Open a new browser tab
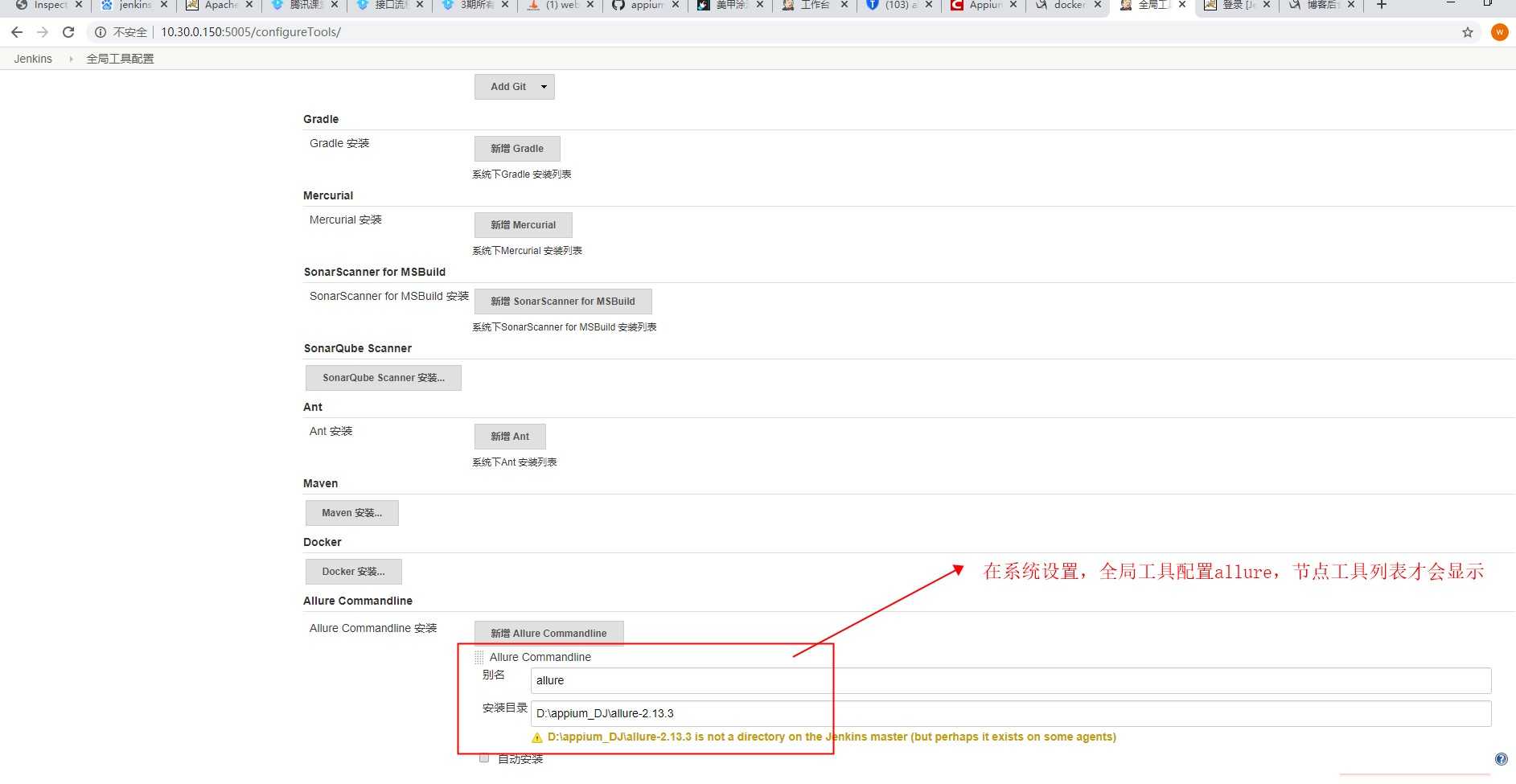The height and width of the screenshot is (784, 1516). (x=1382, y=5)
